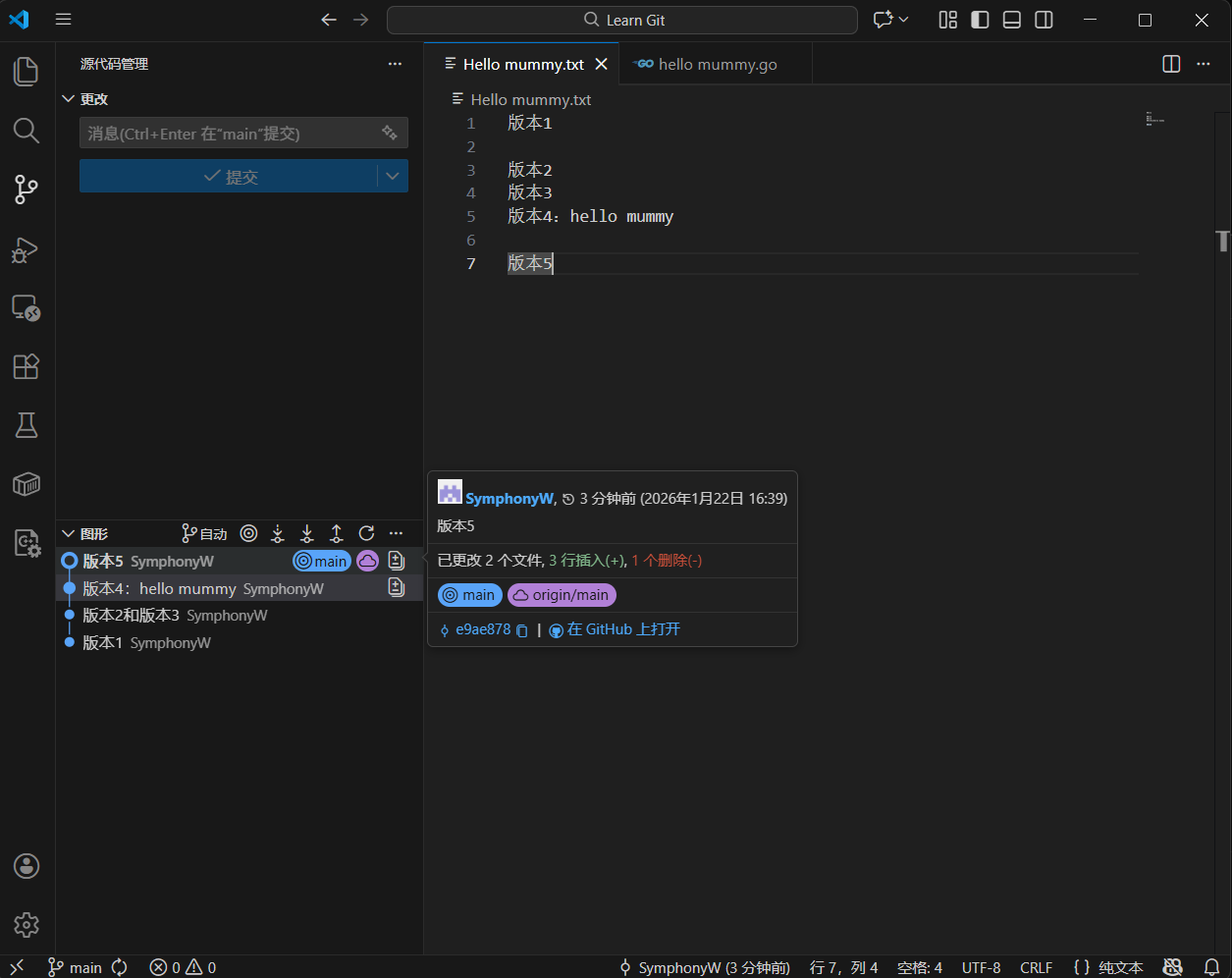Click main badge in commit hover
Image resolution: width=1232 pixels, height=978 pixels.
coord(470,595)
